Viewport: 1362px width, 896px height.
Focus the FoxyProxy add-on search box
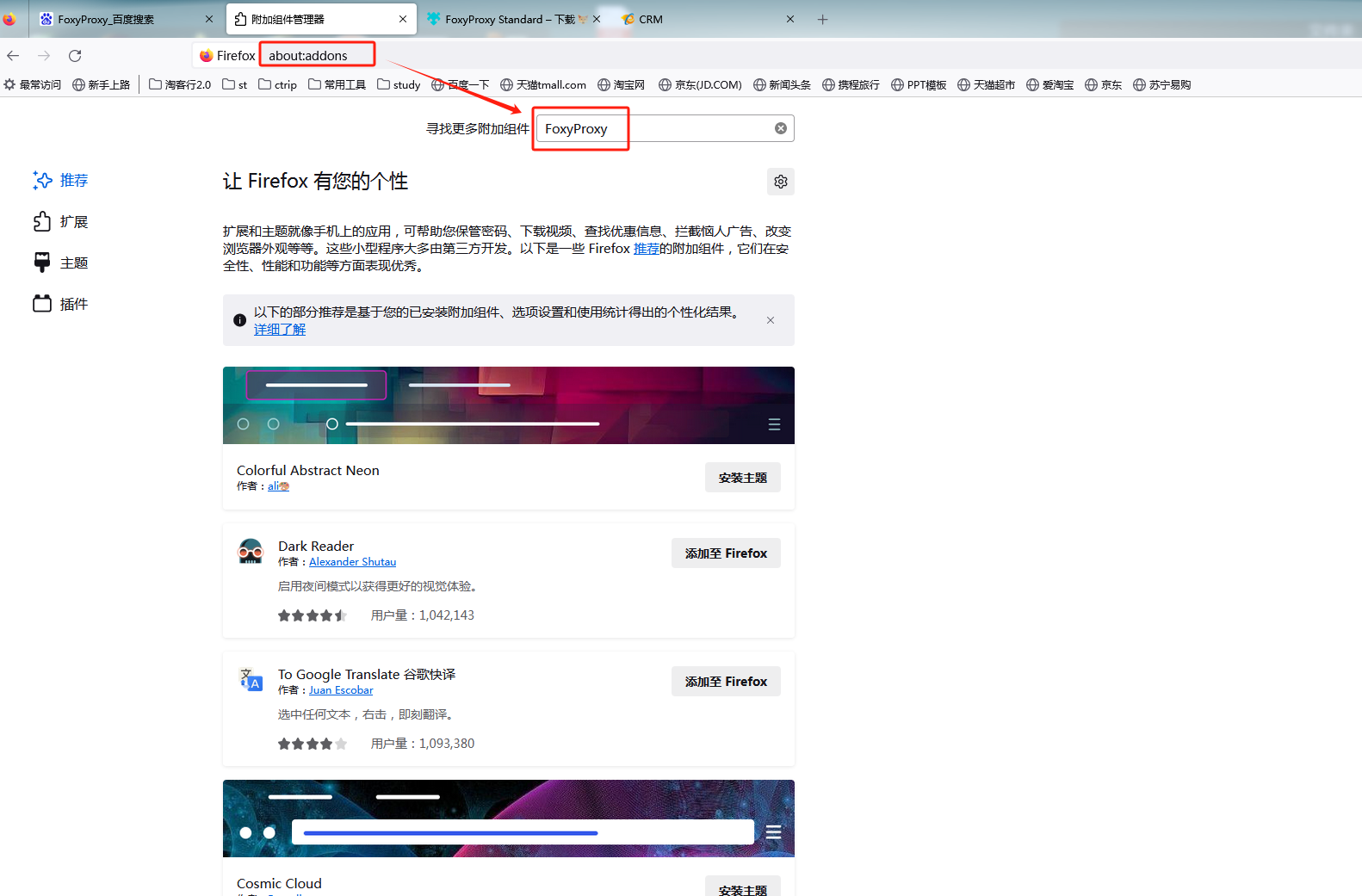(665, 128)
